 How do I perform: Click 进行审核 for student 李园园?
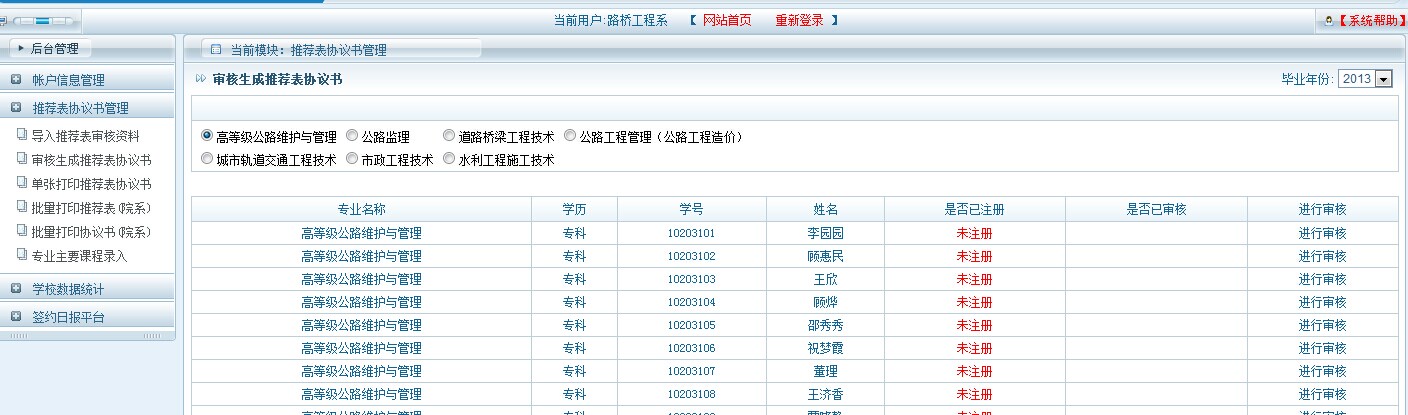click(1322, 233)
